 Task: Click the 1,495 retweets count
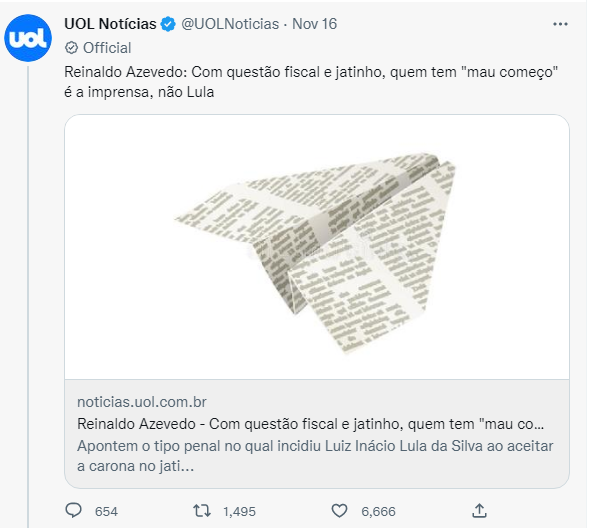(239, 511)
